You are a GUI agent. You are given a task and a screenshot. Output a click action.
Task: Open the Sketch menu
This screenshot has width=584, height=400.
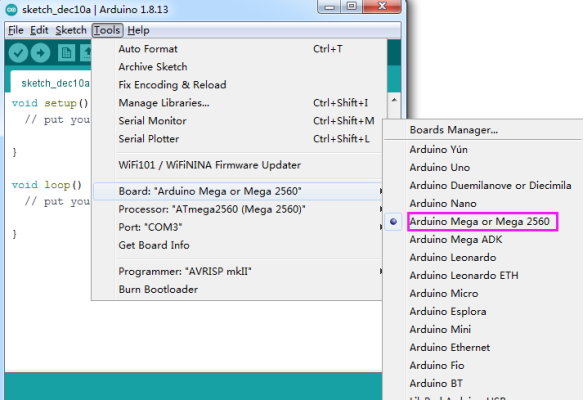pyautogui.click(x=71, y=30)
